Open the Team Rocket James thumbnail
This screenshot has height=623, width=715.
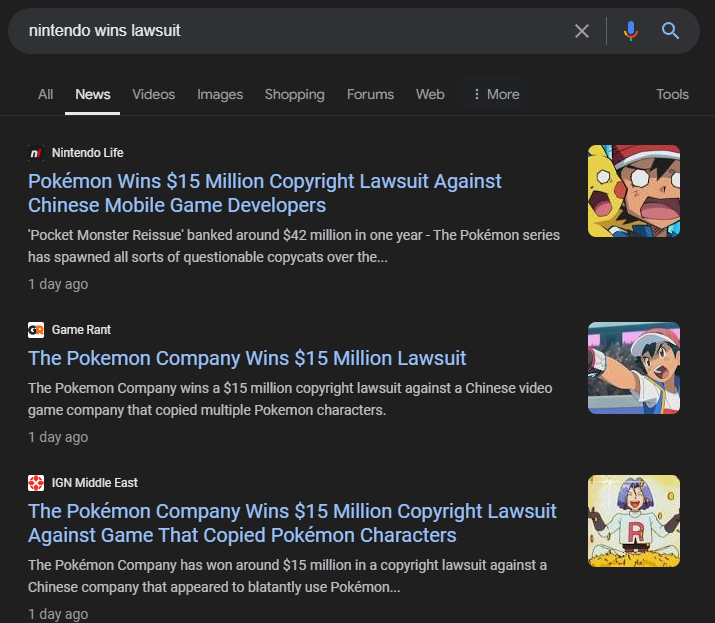[x=634, y=521]
